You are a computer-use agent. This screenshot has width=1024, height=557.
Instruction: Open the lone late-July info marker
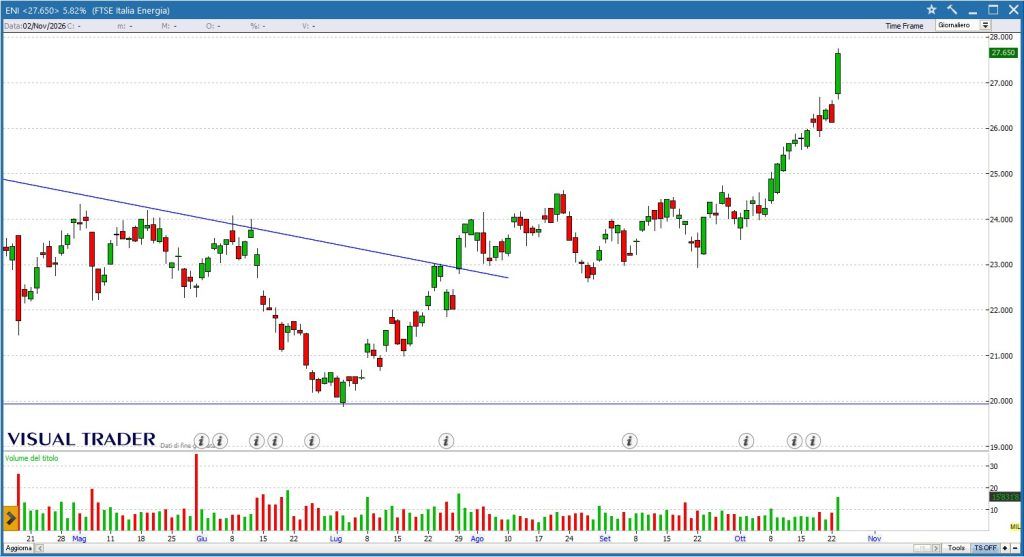[446, 441]
